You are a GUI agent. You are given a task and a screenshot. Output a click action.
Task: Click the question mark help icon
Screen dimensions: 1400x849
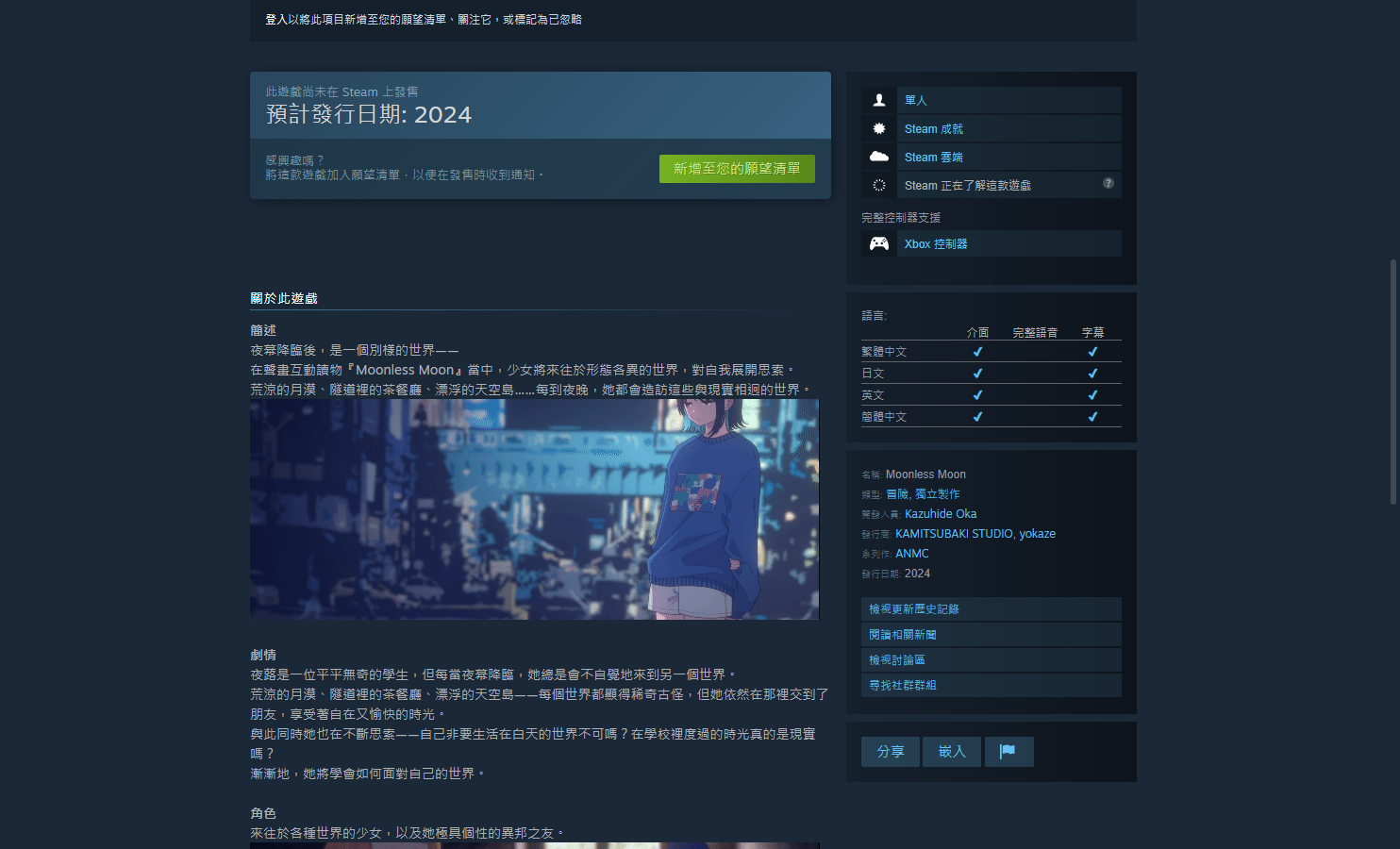coord(1108,183)
